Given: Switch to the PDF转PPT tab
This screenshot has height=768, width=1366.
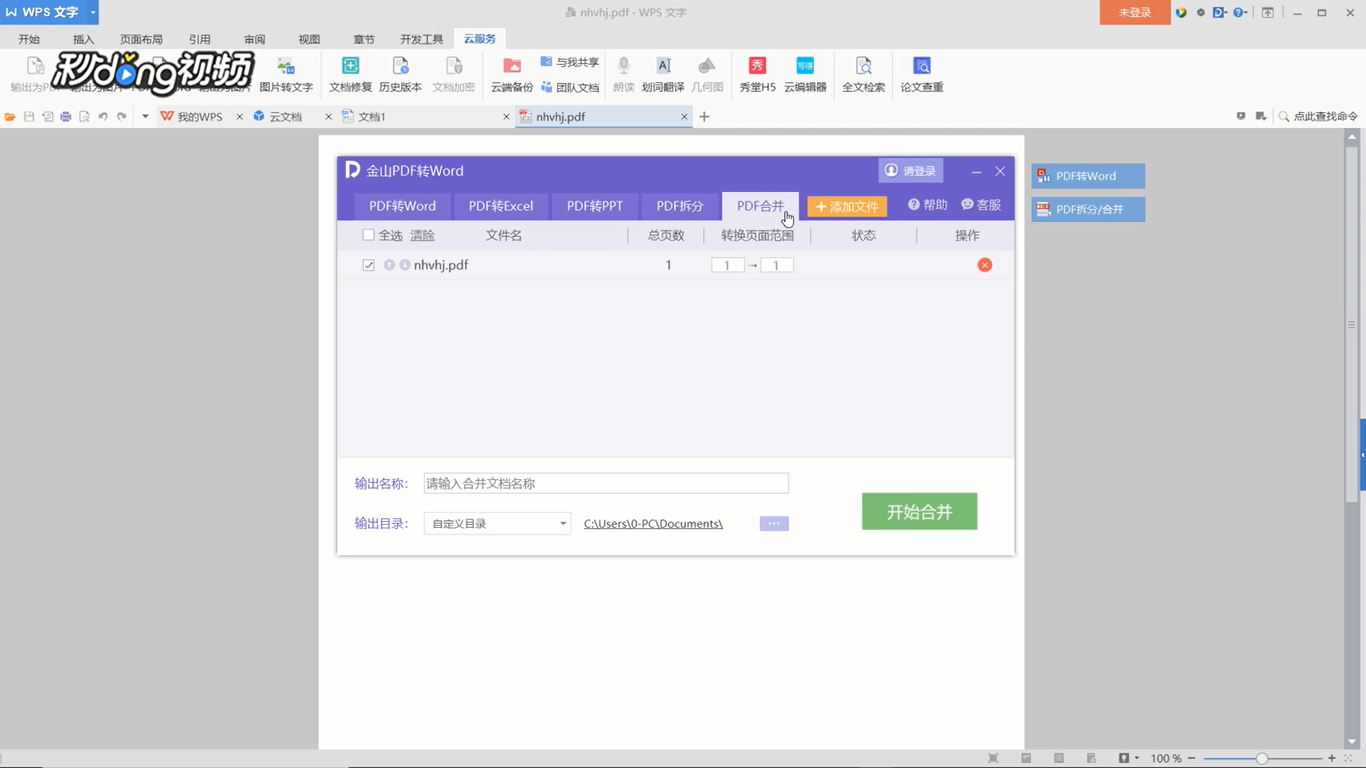Looking at the screenshot, I should [x=595, y=206].
